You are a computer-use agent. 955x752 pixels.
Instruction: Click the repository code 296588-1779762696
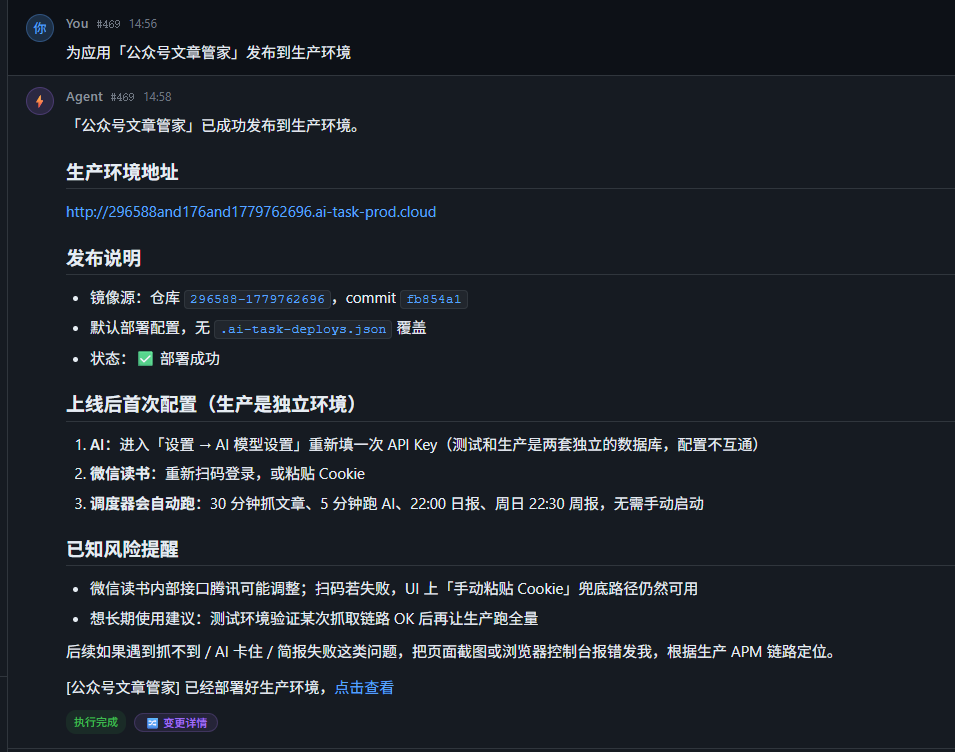coord(257,299)
